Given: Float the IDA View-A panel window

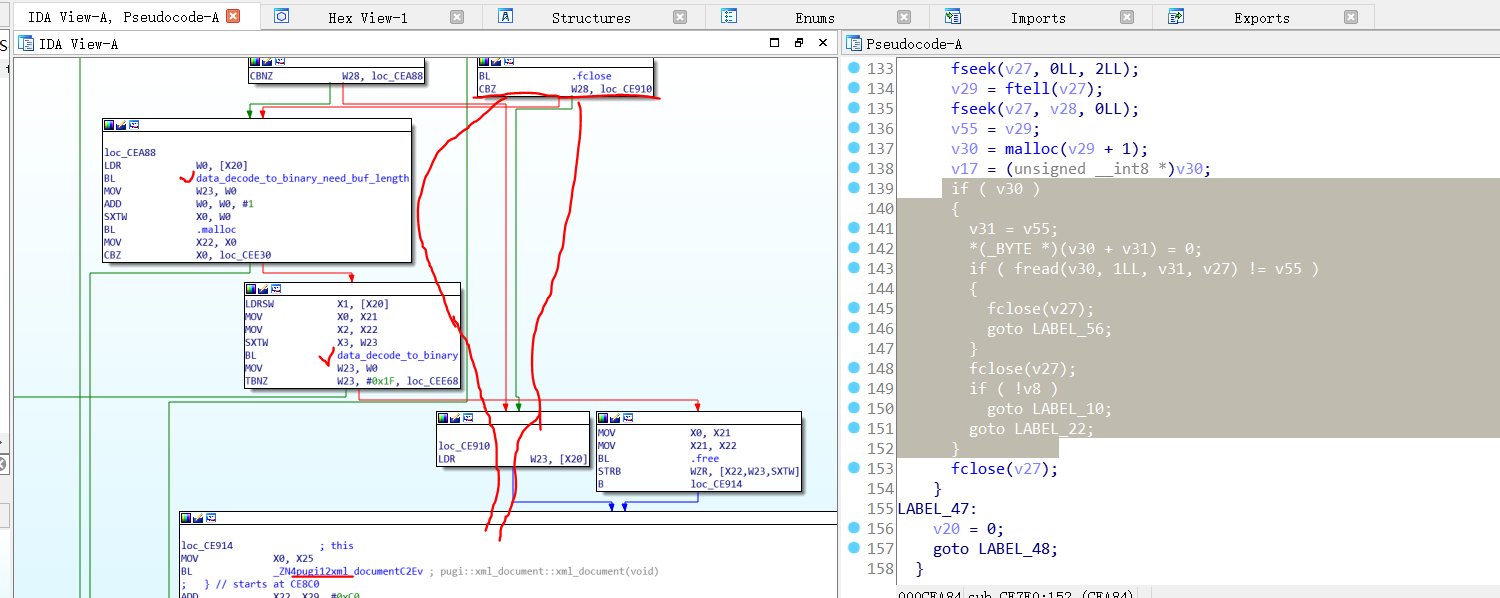Looking at the screenshot, I should (799, 43).
